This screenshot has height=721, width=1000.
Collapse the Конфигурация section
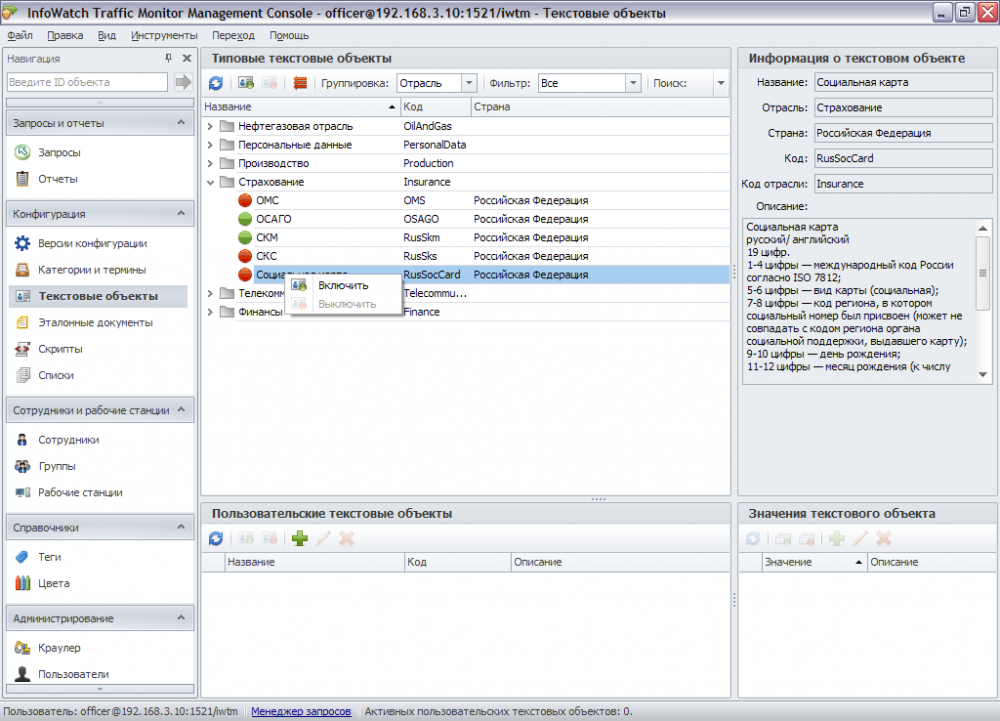[x=181, y=213]
